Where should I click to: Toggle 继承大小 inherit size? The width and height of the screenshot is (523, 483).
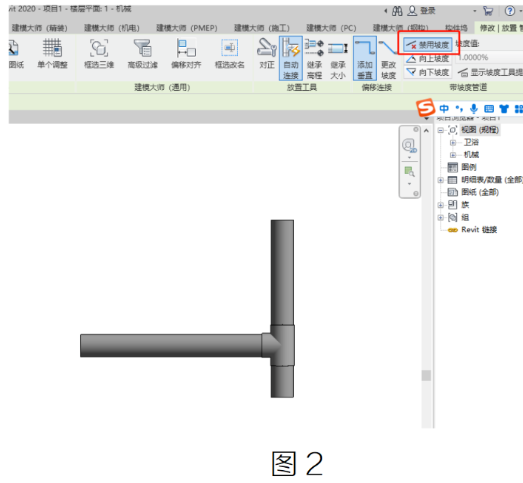(338, 59)
